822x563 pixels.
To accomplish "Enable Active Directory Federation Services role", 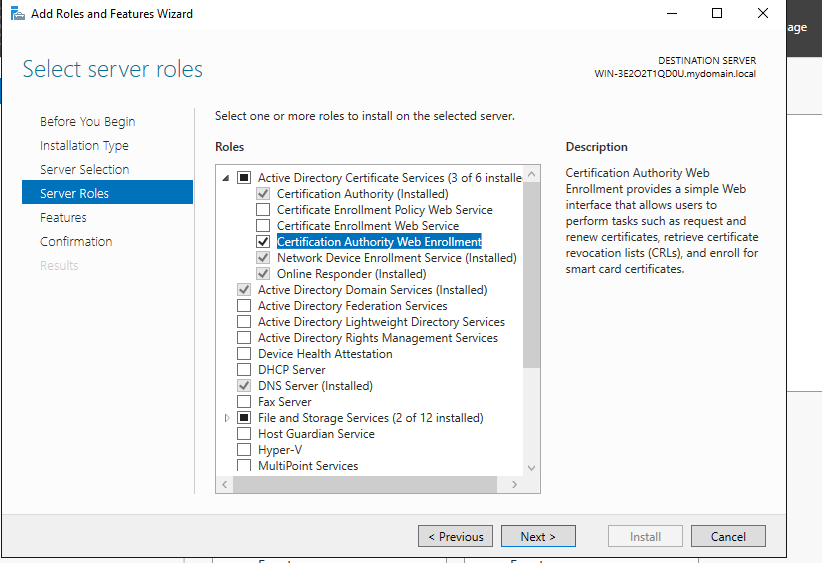I will (244, 306).
